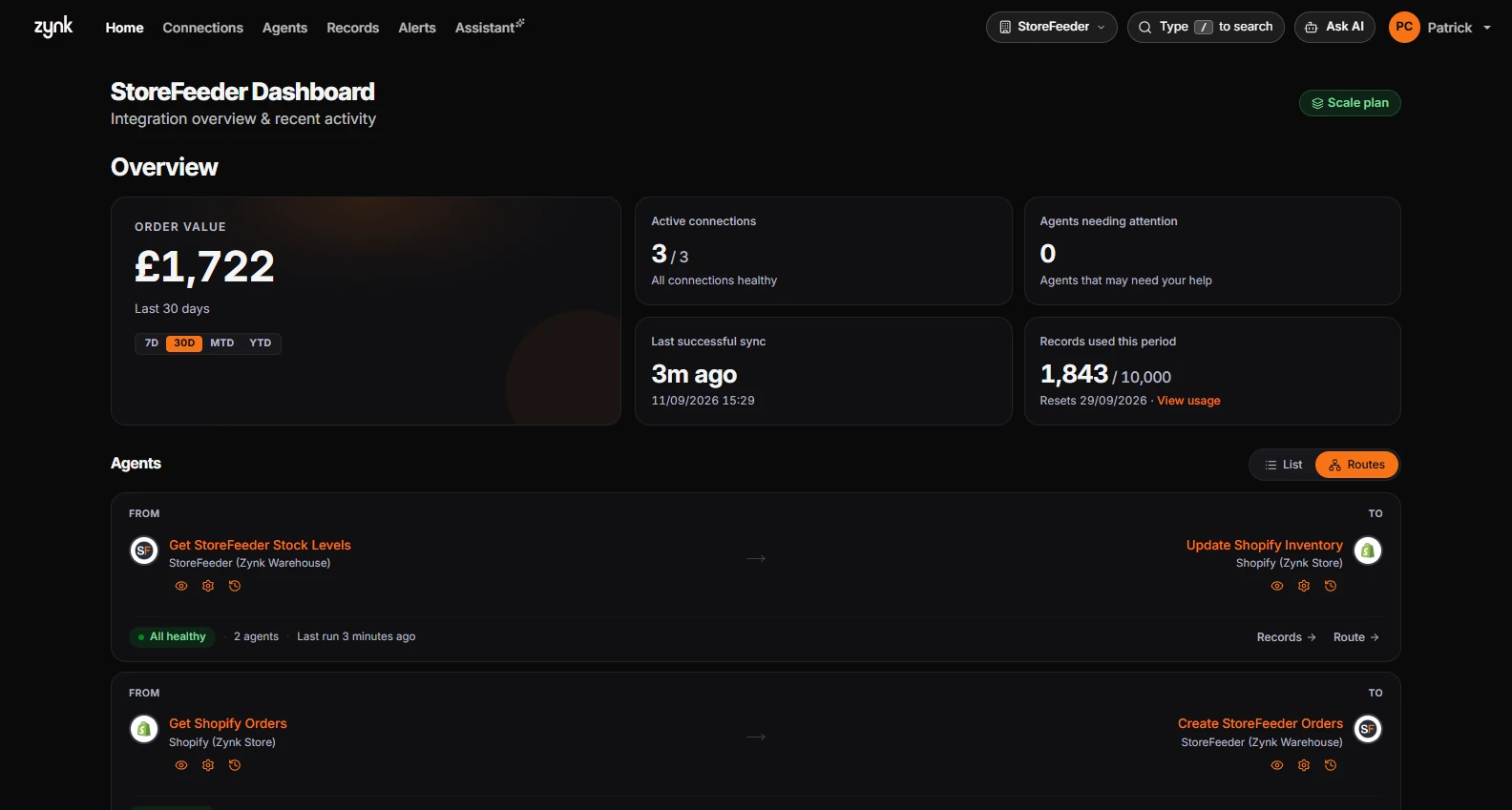Open history icon under Get Shopify Orders

[235, 765]
